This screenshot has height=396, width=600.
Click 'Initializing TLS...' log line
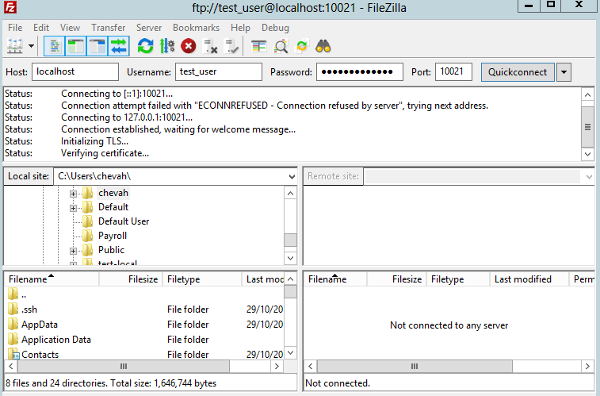[x=95, y=141]
